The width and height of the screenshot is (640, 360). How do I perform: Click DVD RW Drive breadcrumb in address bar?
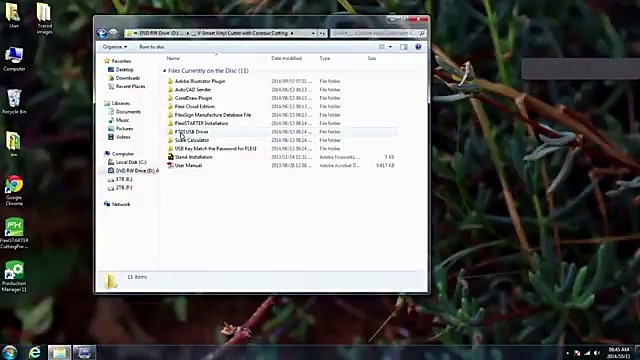click(x=161, y=33)
